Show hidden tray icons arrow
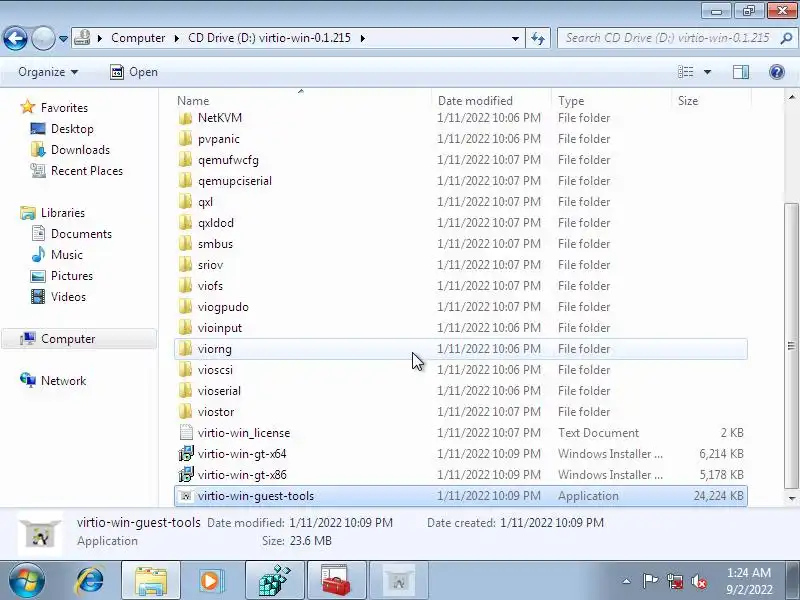The height and width of the screenshot is (600, 800). pyautogui.click(x=627, y=581)
